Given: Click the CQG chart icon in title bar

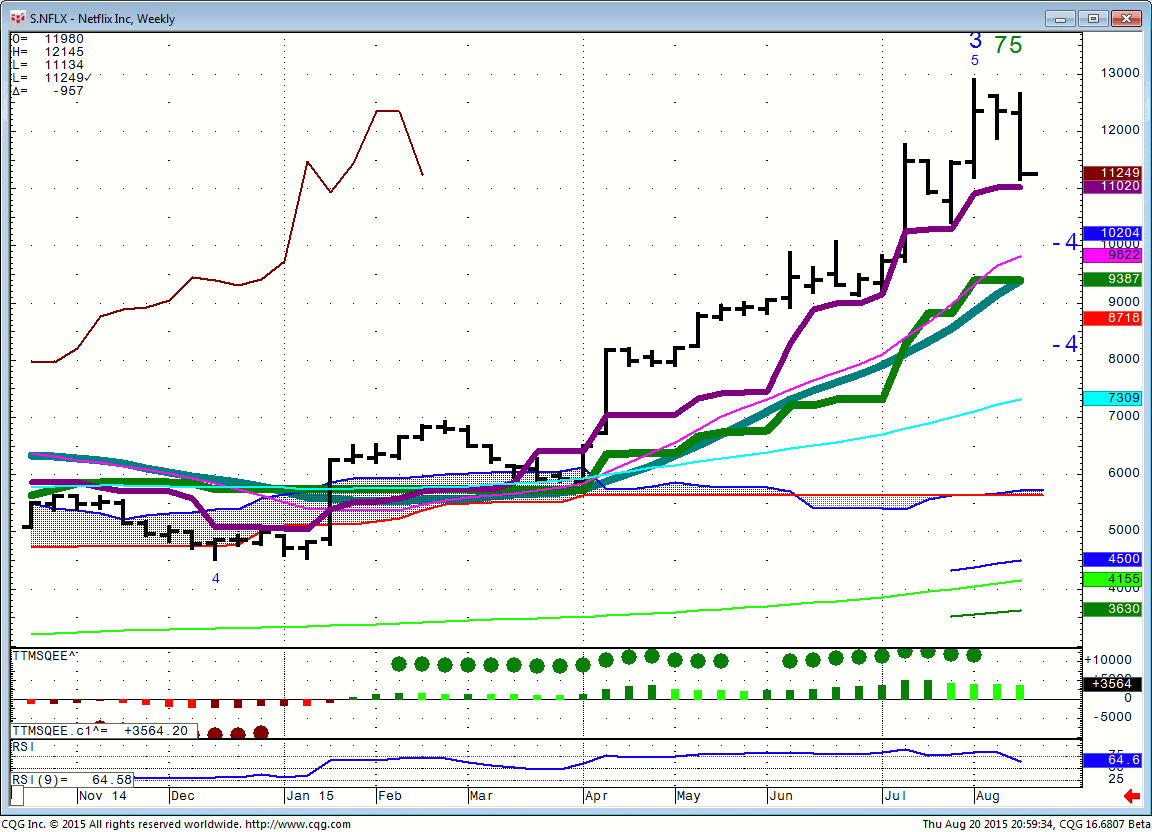Looking at the screenshot, I should [x=18, y=18].
